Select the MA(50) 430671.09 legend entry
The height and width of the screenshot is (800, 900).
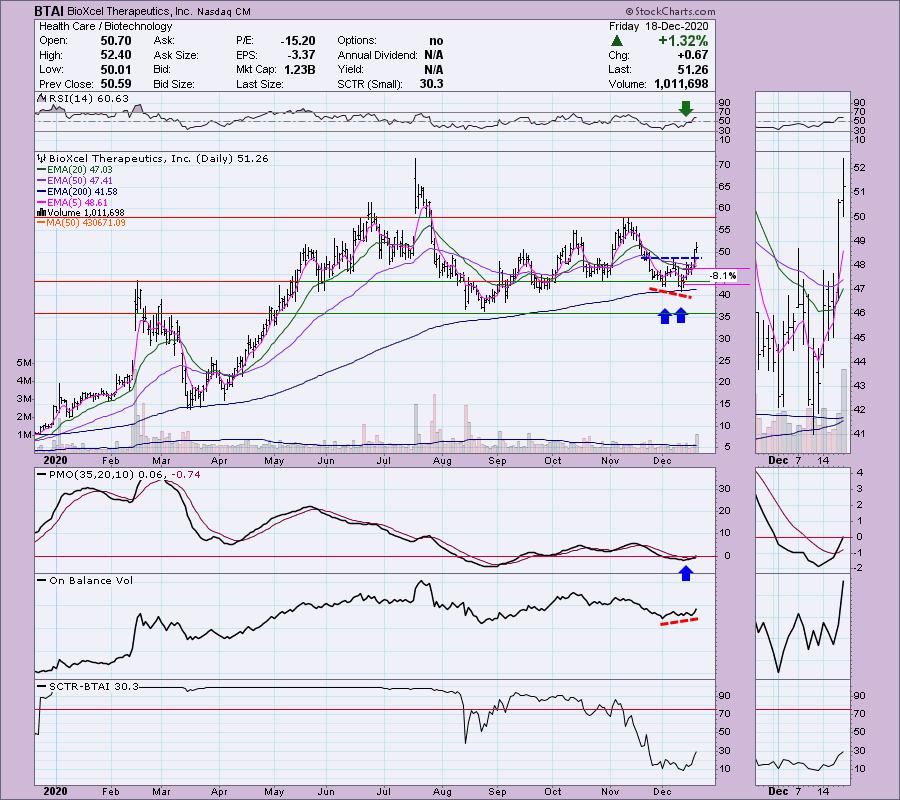click(x=81, y=223)
